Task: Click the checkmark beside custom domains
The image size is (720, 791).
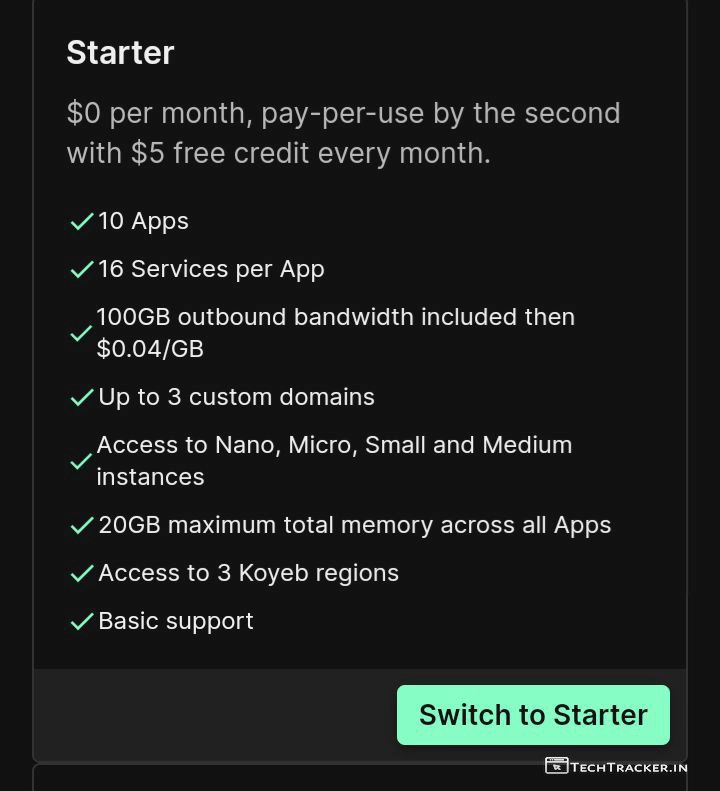Action: [x=82, y=397]
